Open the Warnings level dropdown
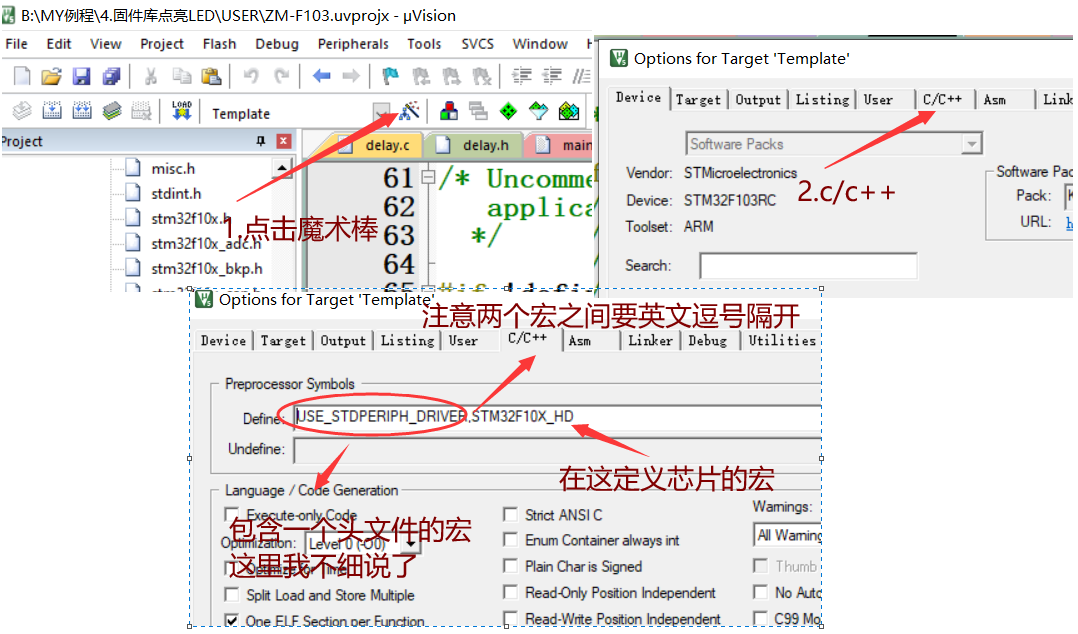 pyautogui.click(x=788, y=535)
